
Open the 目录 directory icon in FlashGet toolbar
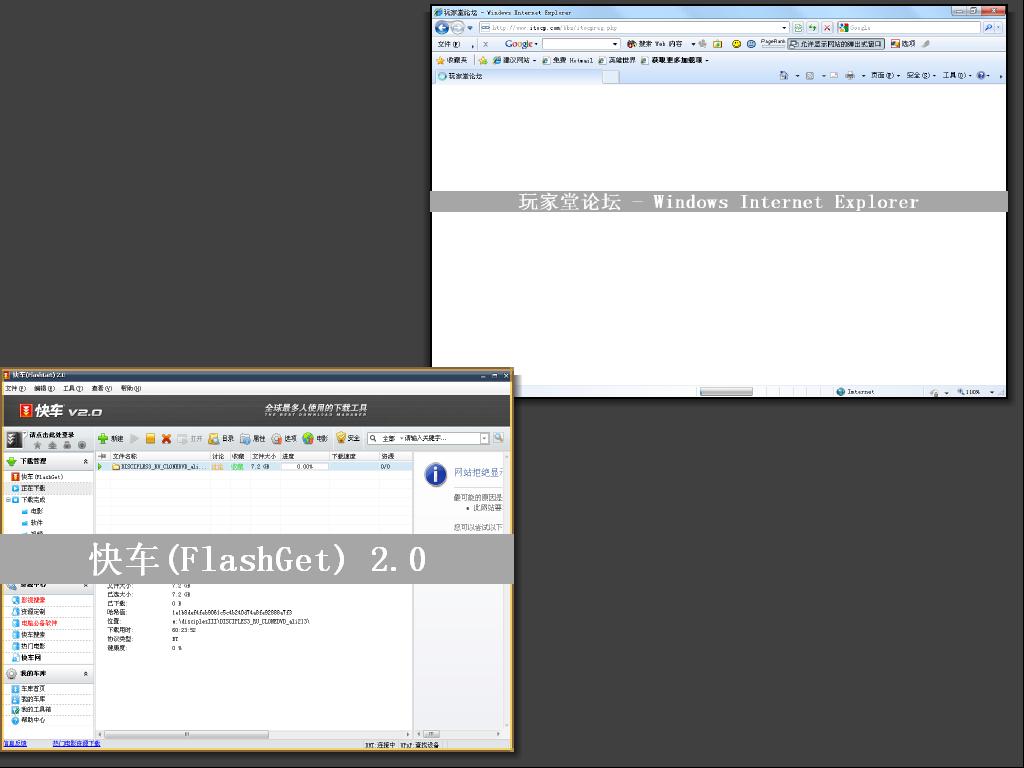point(214,438)
